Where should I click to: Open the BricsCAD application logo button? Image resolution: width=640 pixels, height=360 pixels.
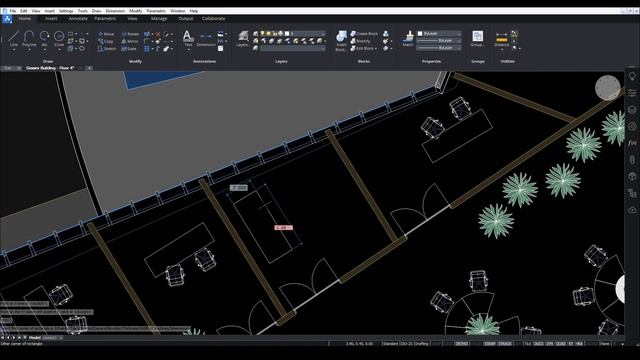(7, 19)
